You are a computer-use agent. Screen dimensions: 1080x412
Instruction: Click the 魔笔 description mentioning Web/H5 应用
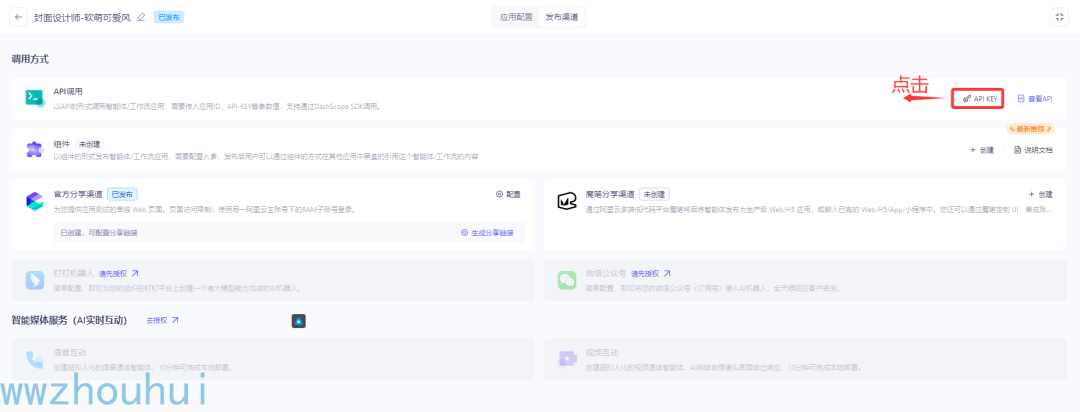819,209
